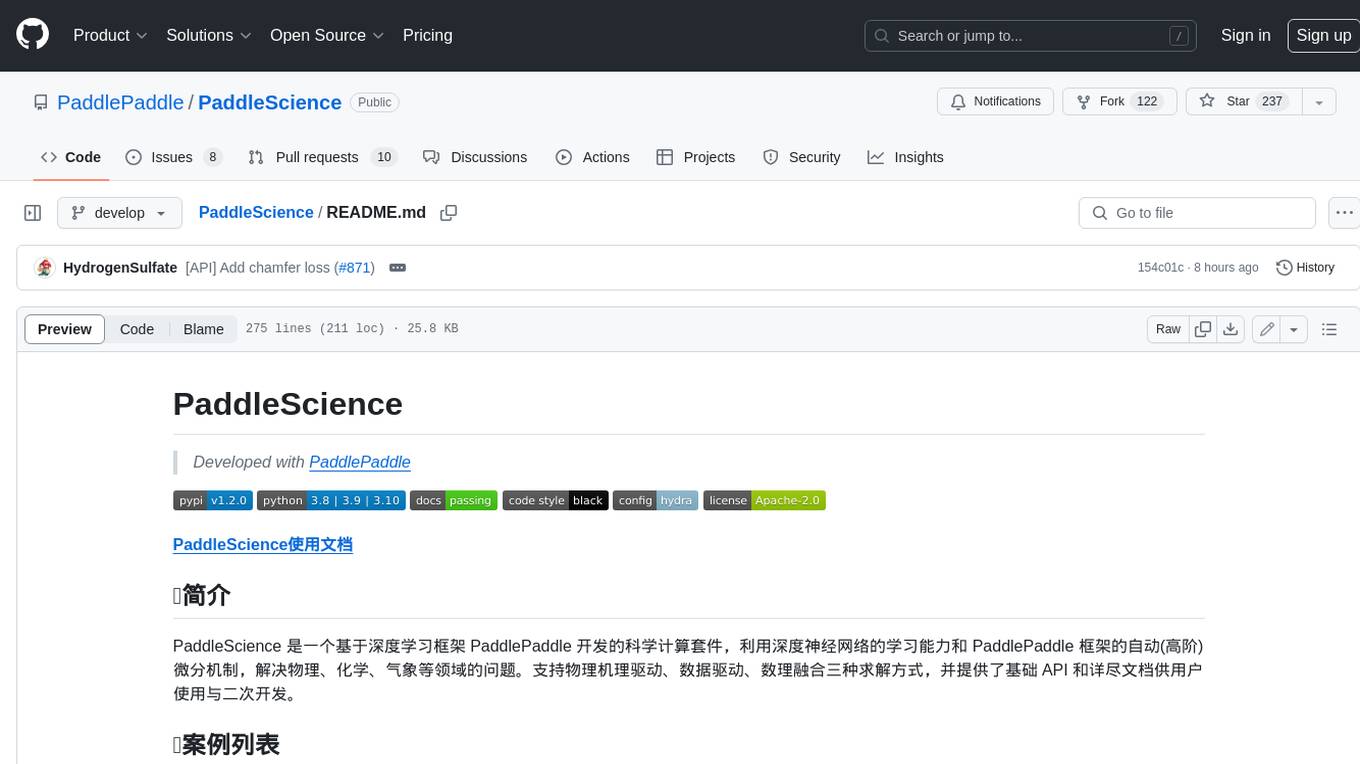1360x764 pixels.
Task: Star the repository
Action: 1244,102
